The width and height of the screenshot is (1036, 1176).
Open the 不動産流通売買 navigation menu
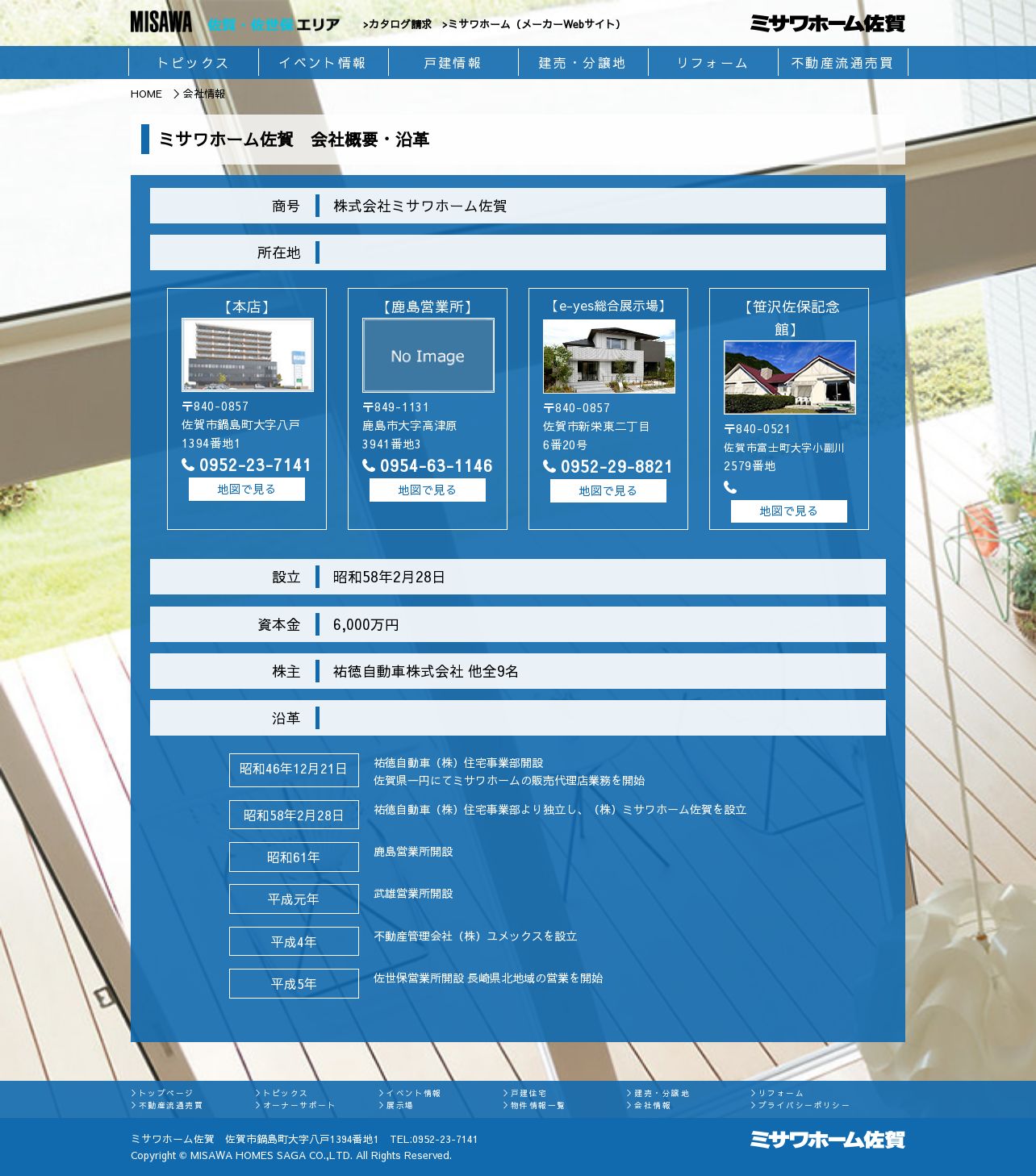tap(843, 63)
